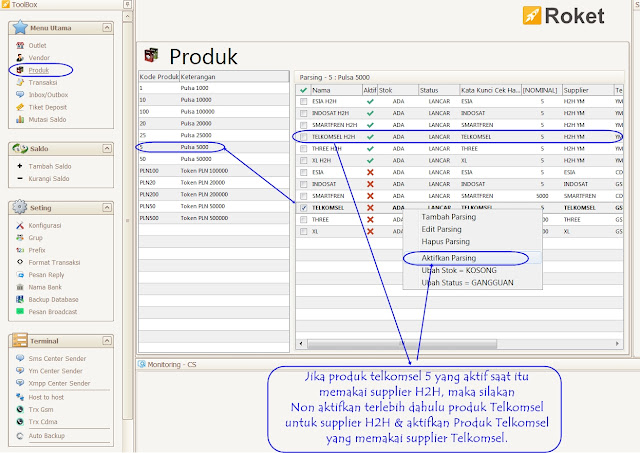This screenshot has height=453, width=640.
Task: Tick the TELKOMSEL H2H row checkbox
Action: click(x=303, y=137)
